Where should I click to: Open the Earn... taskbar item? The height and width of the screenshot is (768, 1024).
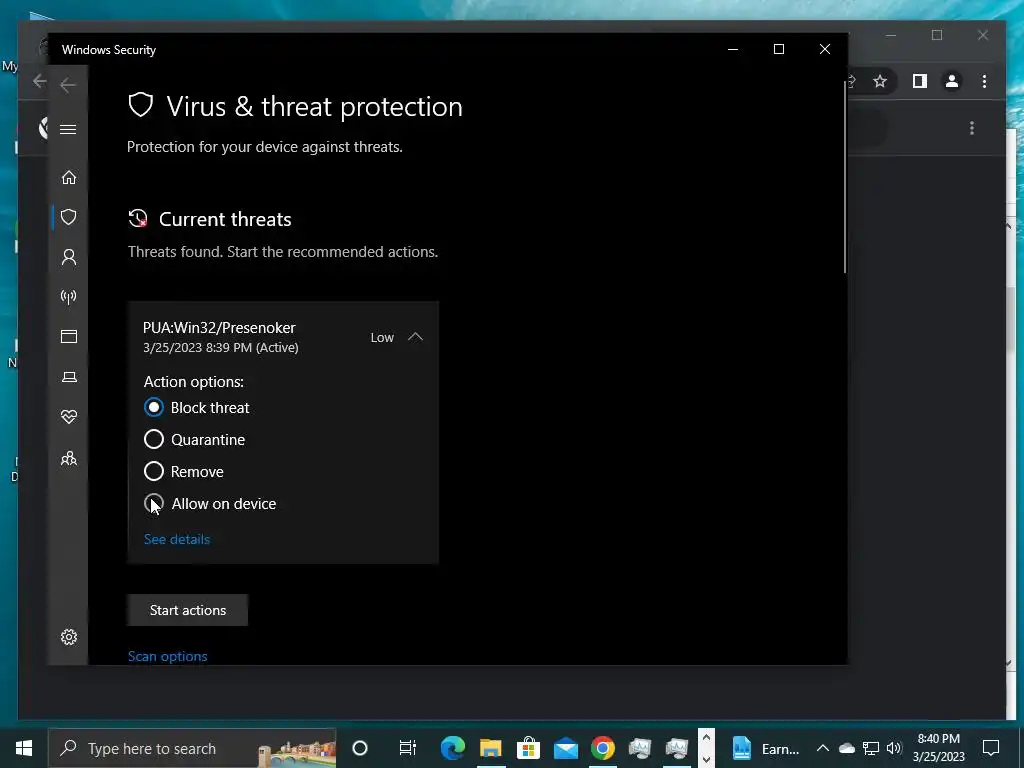coord(764,748)
